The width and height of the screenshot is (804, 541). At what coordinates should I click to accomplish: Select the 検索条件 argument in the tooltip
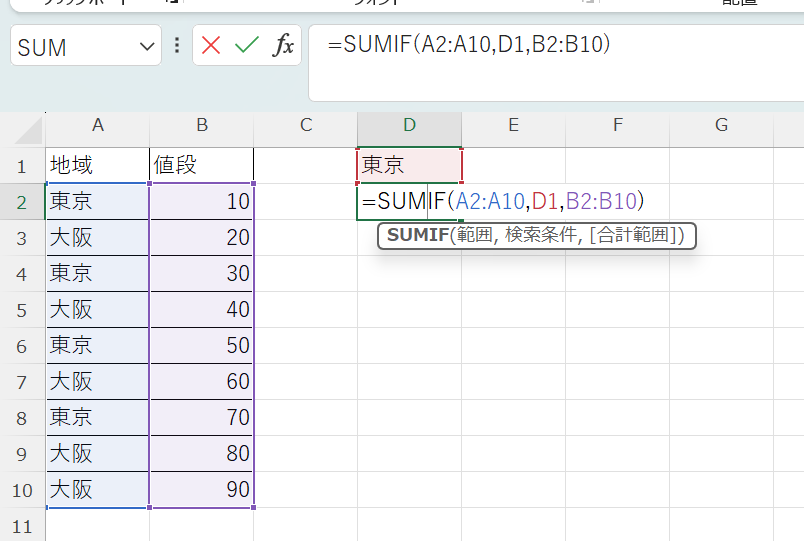(541, 236)
